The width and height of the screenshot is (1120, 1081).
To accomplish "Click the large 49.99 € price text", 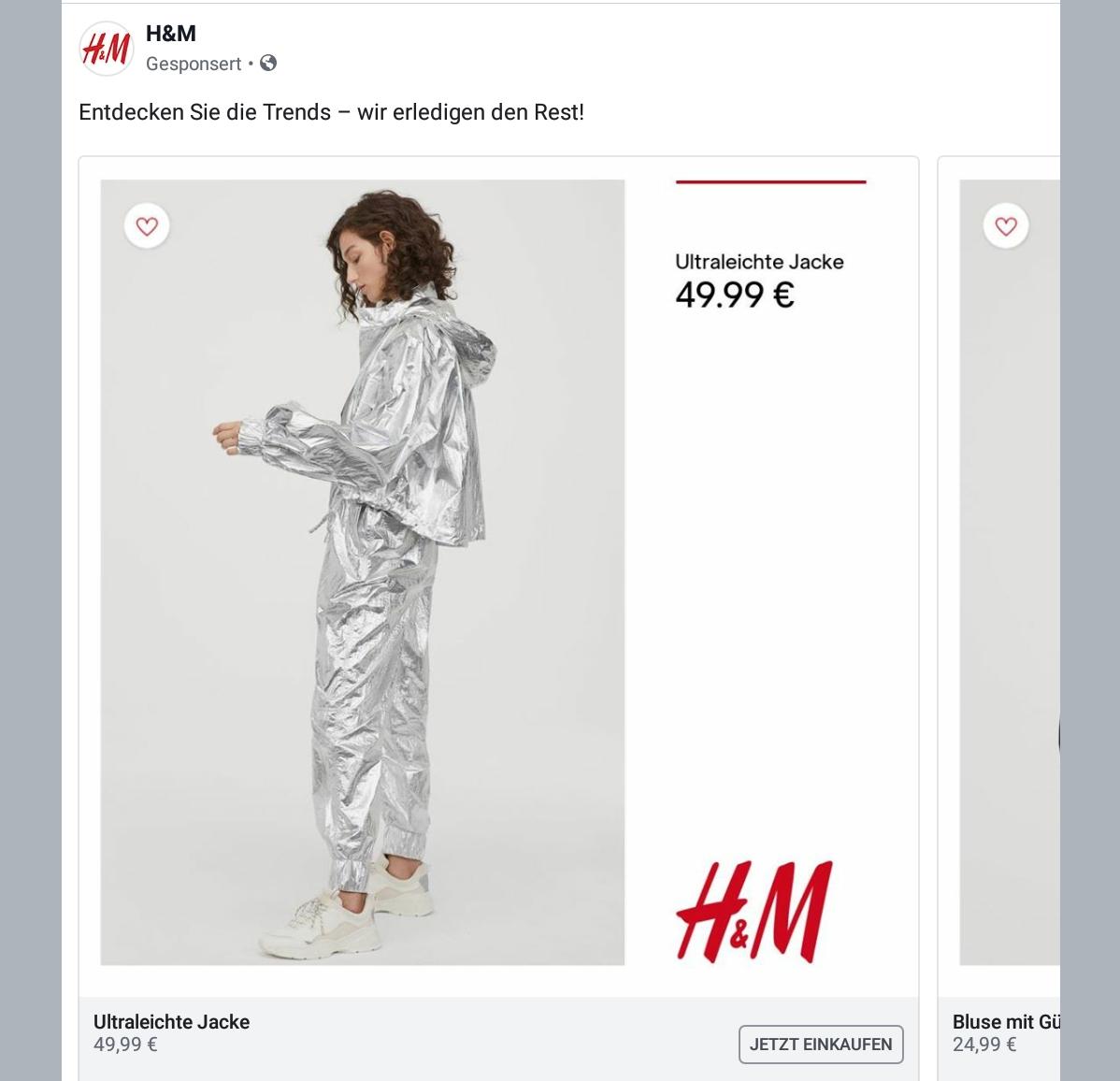I will (735, 295).
